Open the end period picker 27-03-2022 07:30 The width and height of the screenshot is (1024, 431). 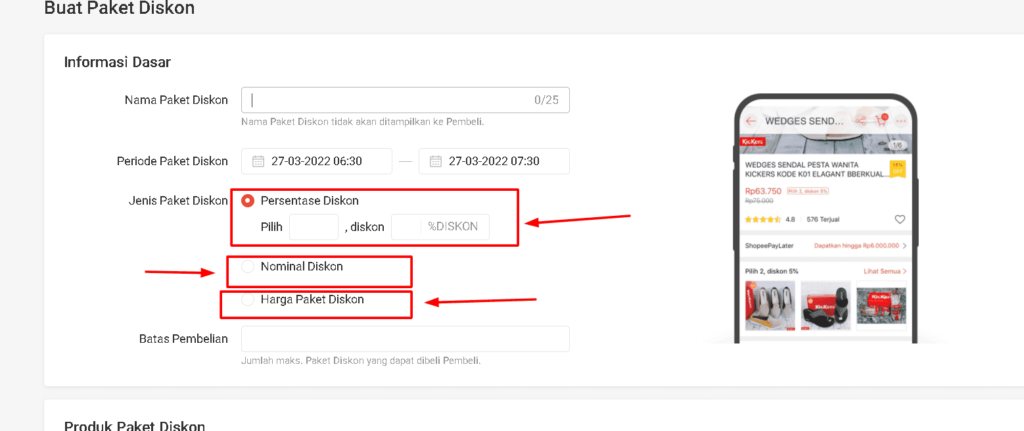point(494,161)
